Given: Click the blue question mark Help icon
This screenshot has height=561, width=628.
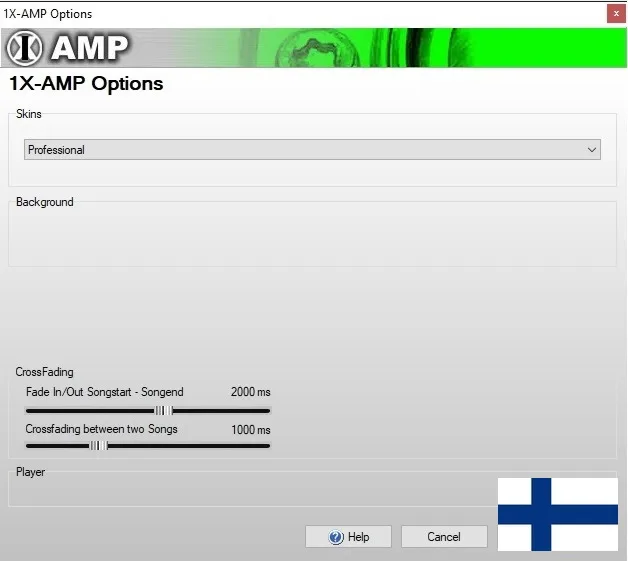Looking at the screenshot, I should click(336, 537).
